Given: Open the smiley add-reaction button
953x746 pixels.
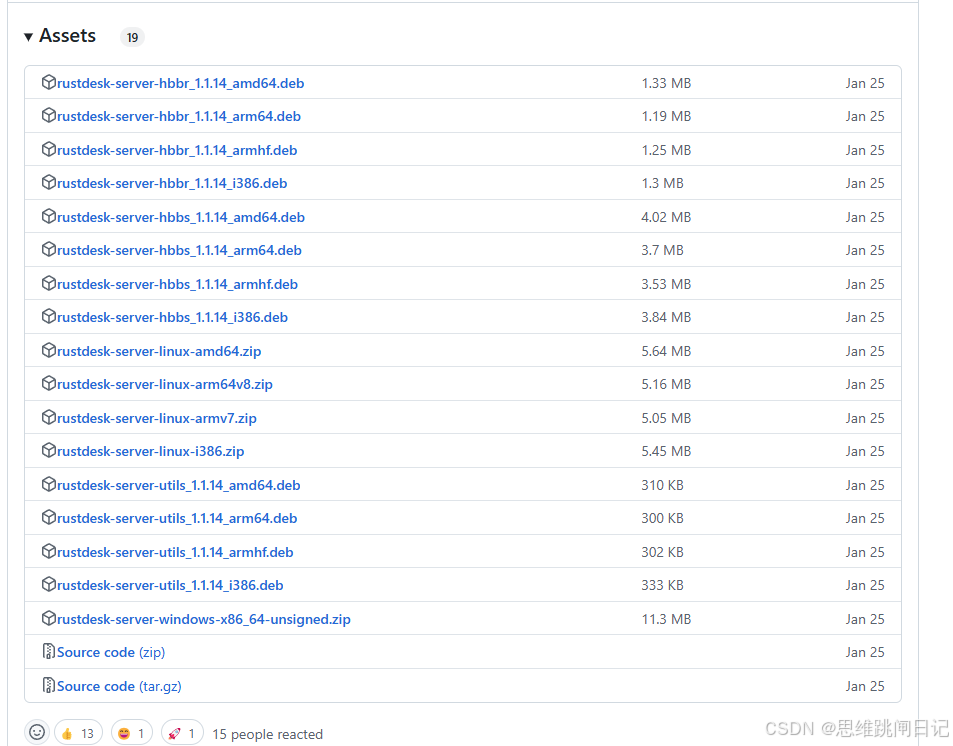Looking at the screenshot, I should [x=37, y=733].
